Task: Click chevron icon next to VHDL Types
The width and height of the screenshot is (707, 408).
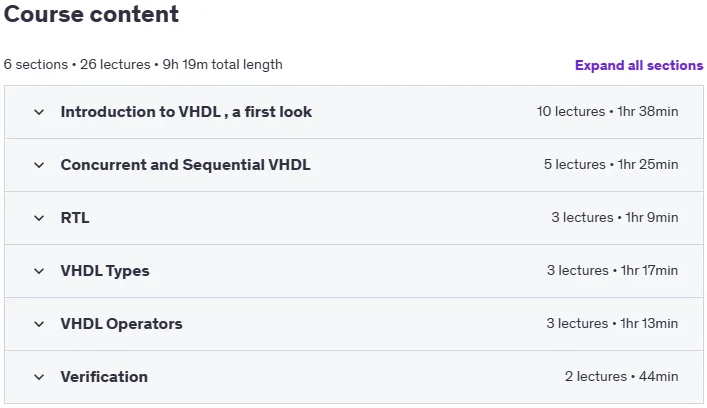Action: coord(39,271)
